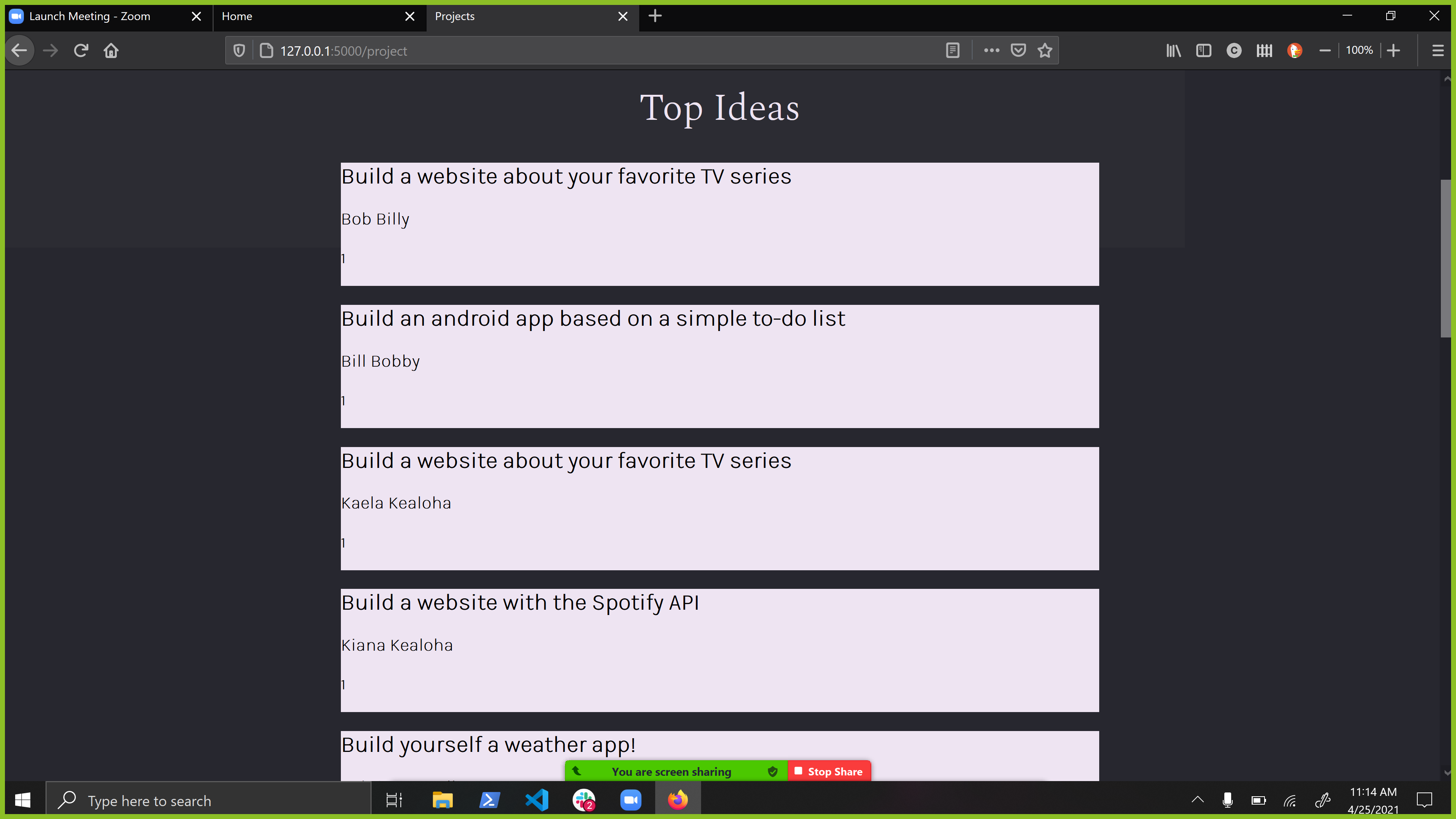The height and width of the screenshot is (819, 1456).
Task: Save page to Pocket
Action: click(1018, 51)
